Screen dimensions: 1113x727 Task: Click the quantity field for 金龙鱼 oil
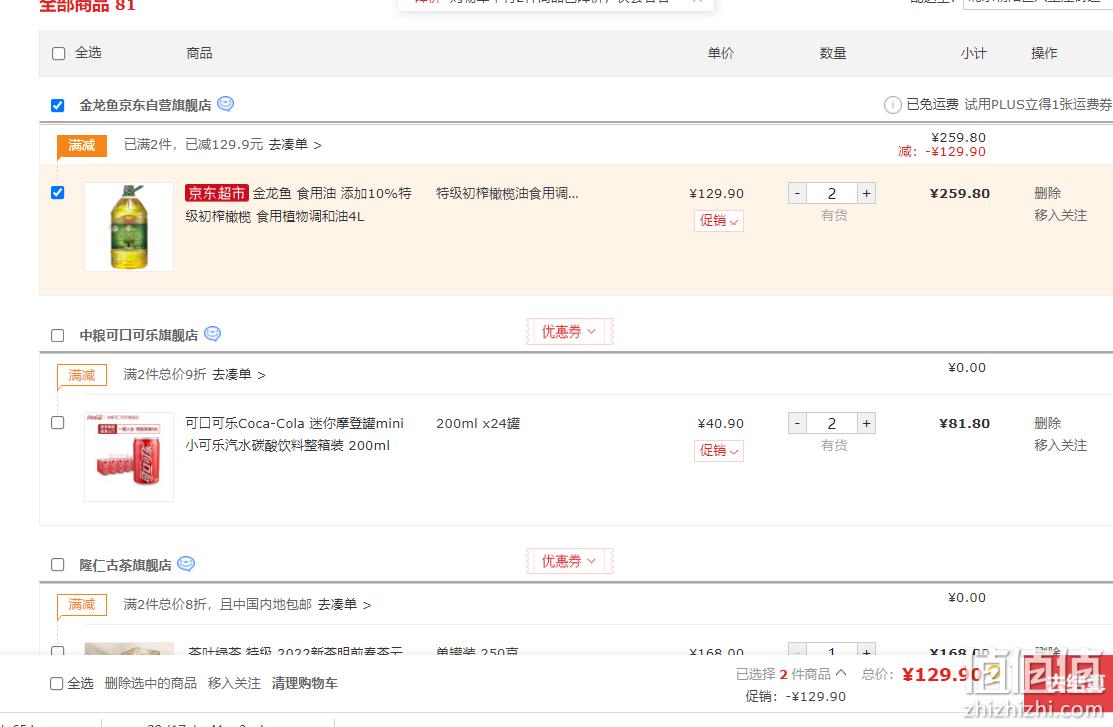(832, 193)
